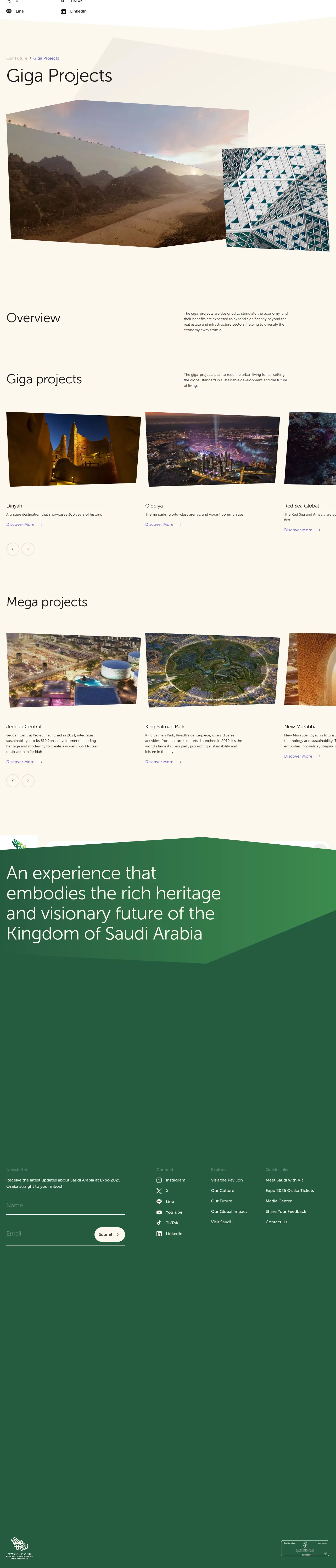
Task: Click the LinkedIn icon under Connect
Action: pos(159,1233)
